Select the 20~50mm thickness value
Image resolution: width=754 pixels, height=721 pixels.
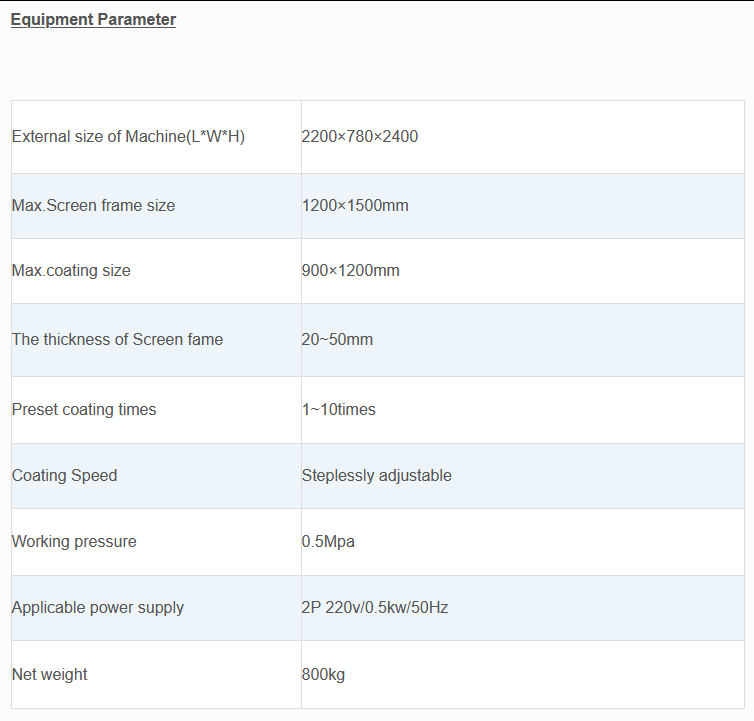pyautogui.click(x=337, y=339)
